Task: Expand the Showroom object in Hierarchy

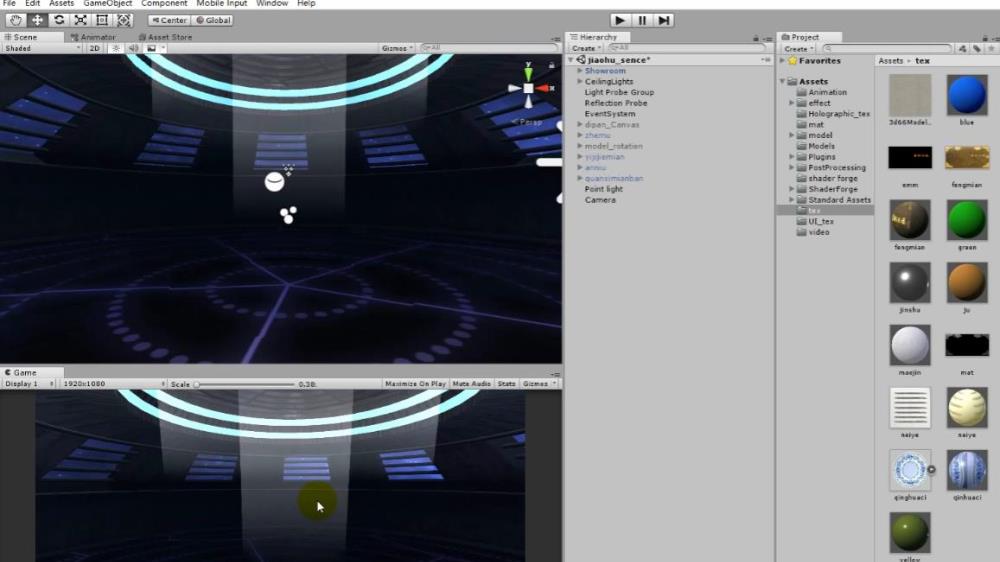Action: [x=580, y=71]
